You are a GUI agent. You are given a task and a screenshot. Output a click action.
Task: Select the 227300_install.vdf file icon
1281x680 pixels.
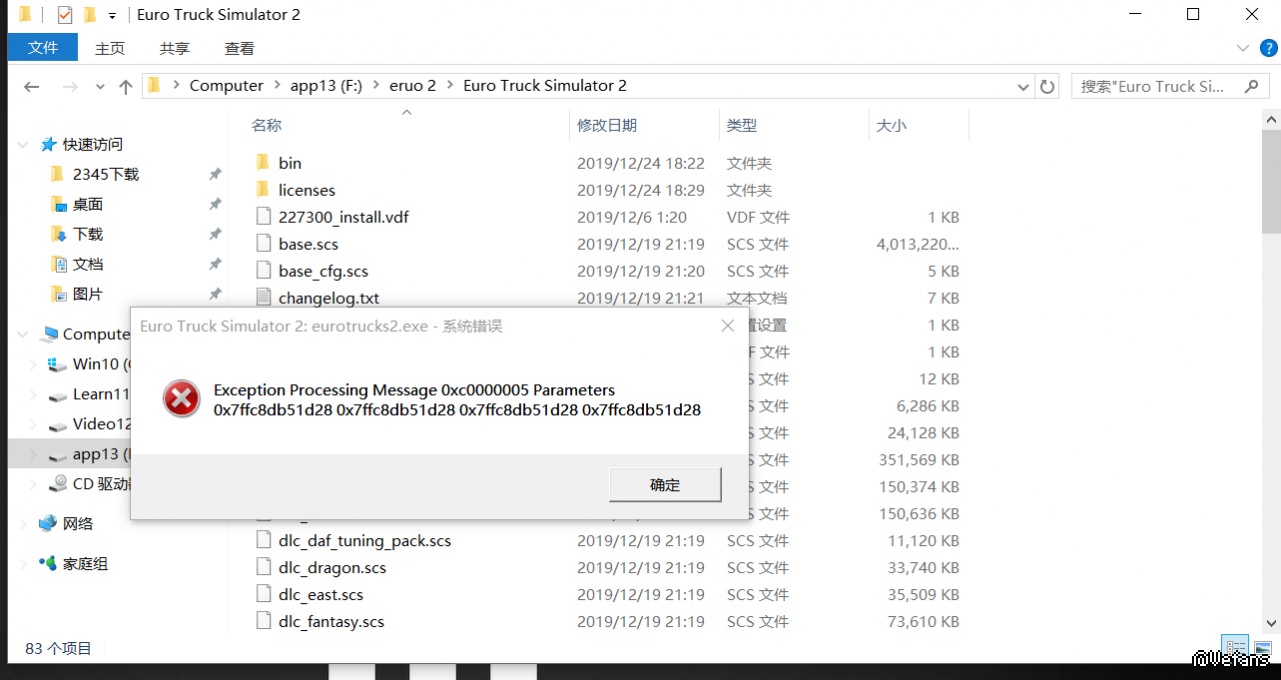(x=263, y=216)
